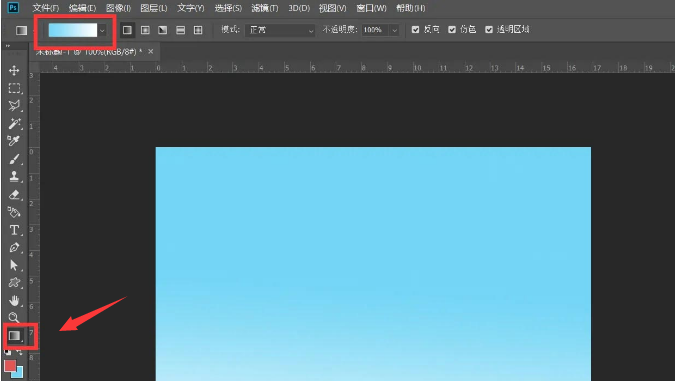This screenshot has height=381, width=675.
Task: Select the Move tool
Action: [14, 71]
